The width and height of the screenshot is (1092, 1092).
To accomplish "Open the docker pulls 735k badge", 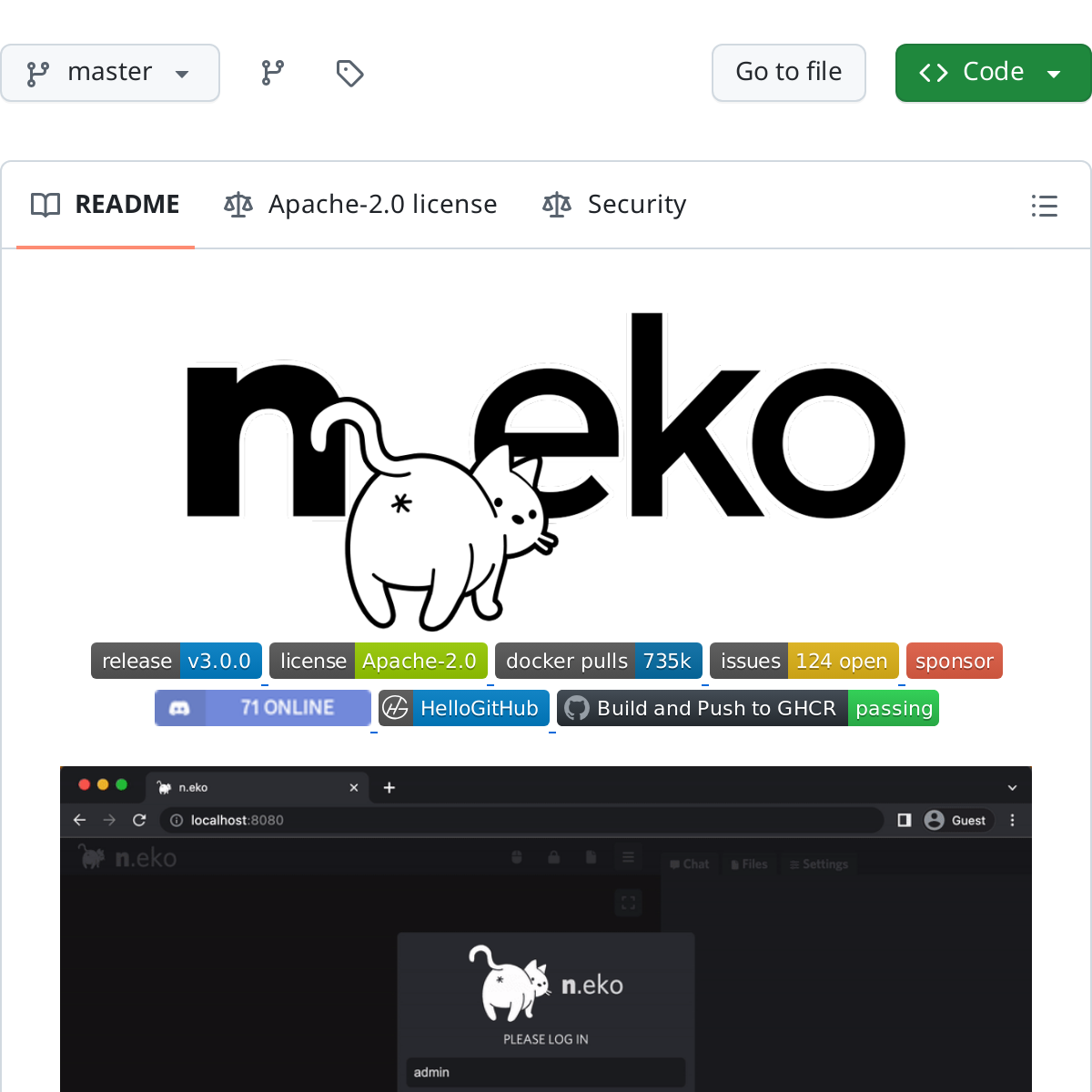I will pos(599,661).
